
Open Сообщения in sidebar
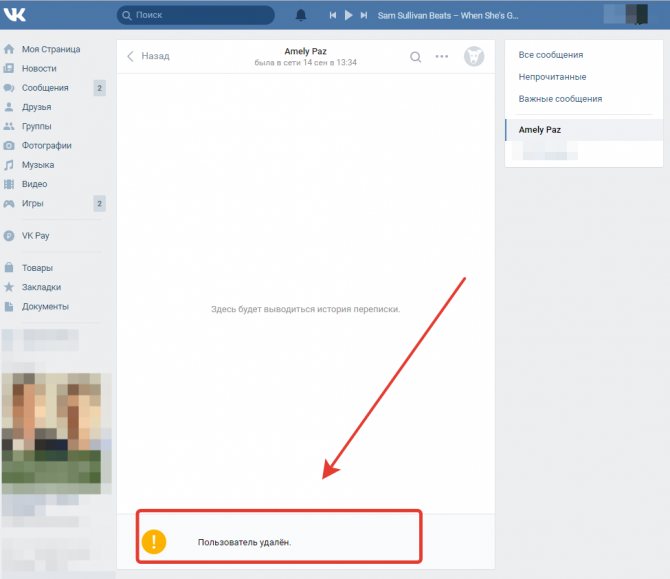pos(45,88)
